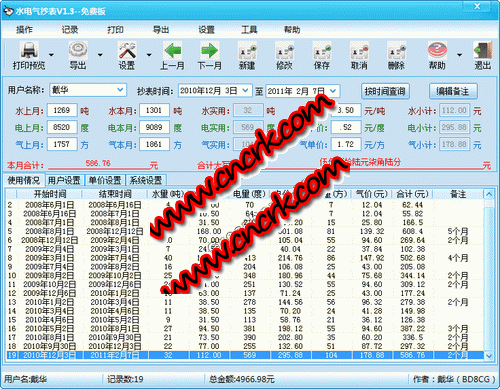Click the 电上月 input field
Viewport: 500px width, 389px height.
[x=62, y=127]
